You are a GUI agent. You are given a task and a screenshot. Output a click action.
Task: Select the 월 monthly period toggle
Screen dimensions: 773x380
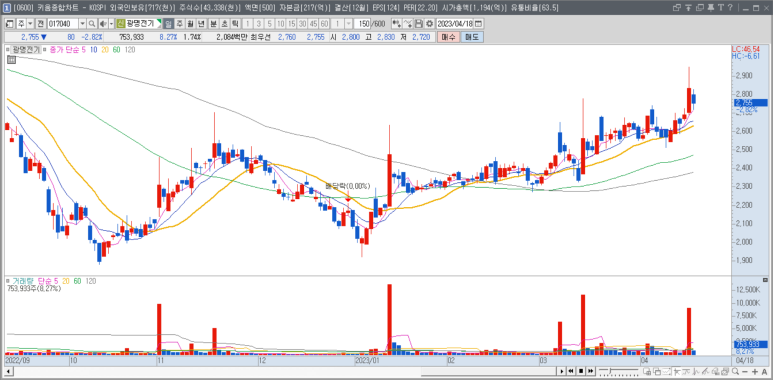coord(190,24)
